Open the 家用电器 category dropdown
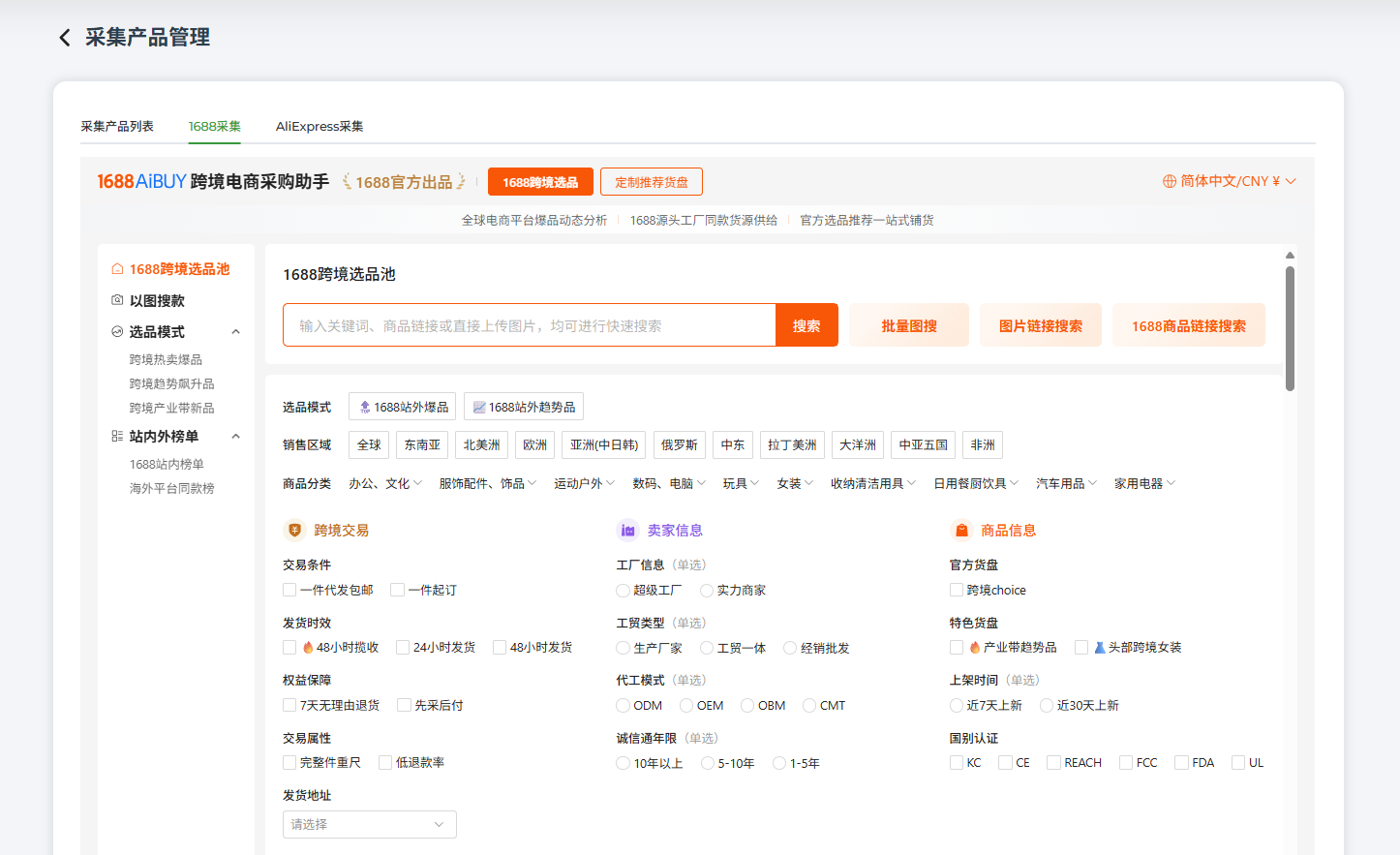The width and height of the screenshot is (1400, 855). pos(1144,483)
